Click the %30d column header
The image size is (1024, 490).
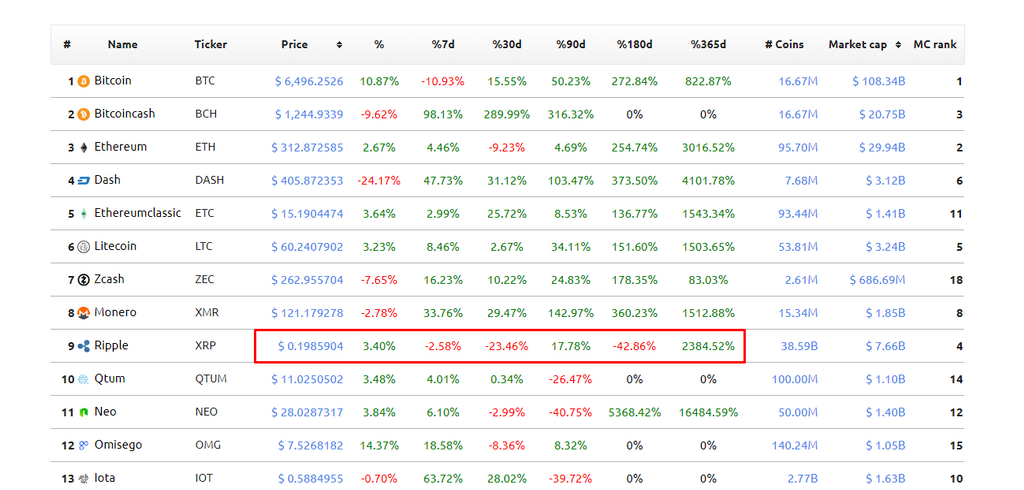507,45
